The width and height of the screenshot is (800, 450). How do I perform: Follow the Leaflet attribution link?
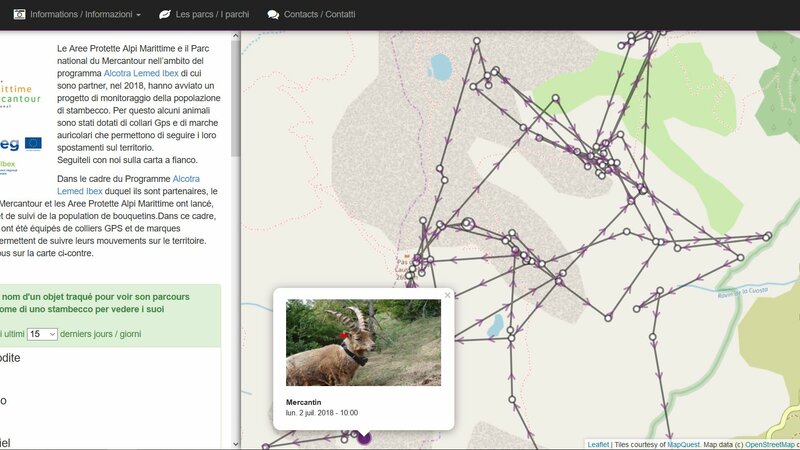[598, 444]
